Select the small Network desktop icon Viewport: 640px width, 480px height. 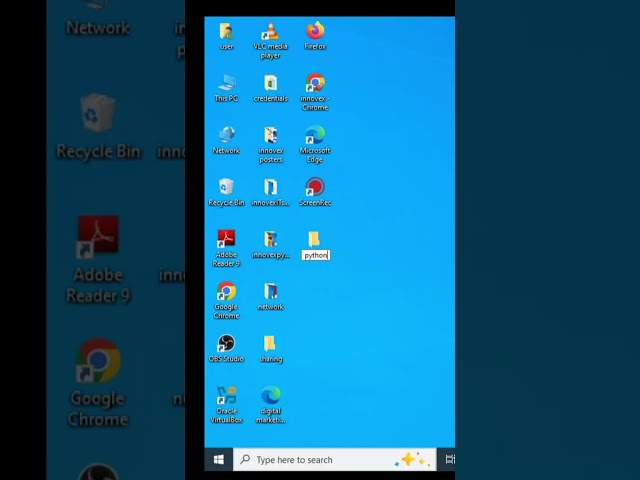click(x=227, y=135)
